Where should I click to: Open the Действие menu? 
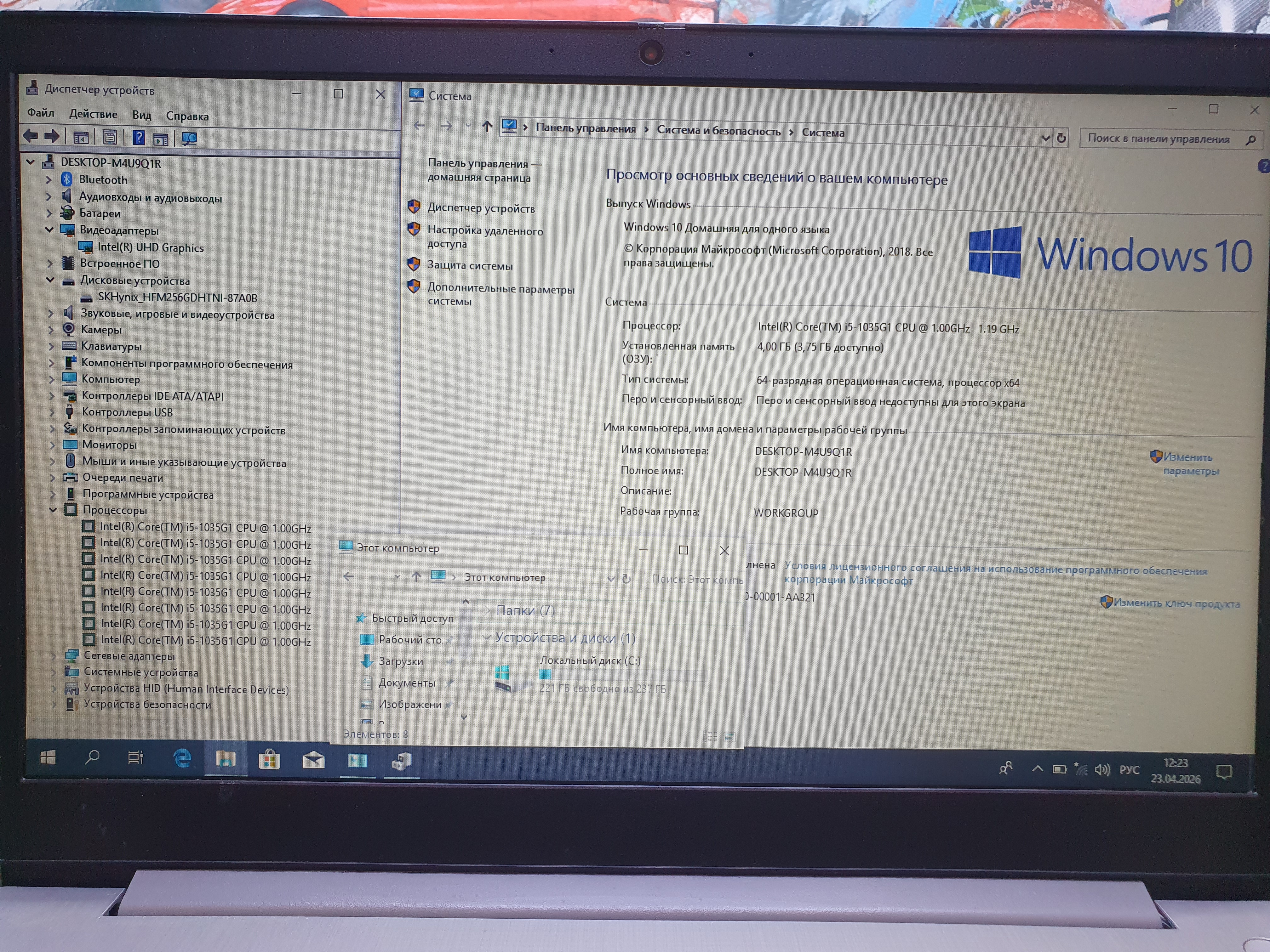[93, 114]
